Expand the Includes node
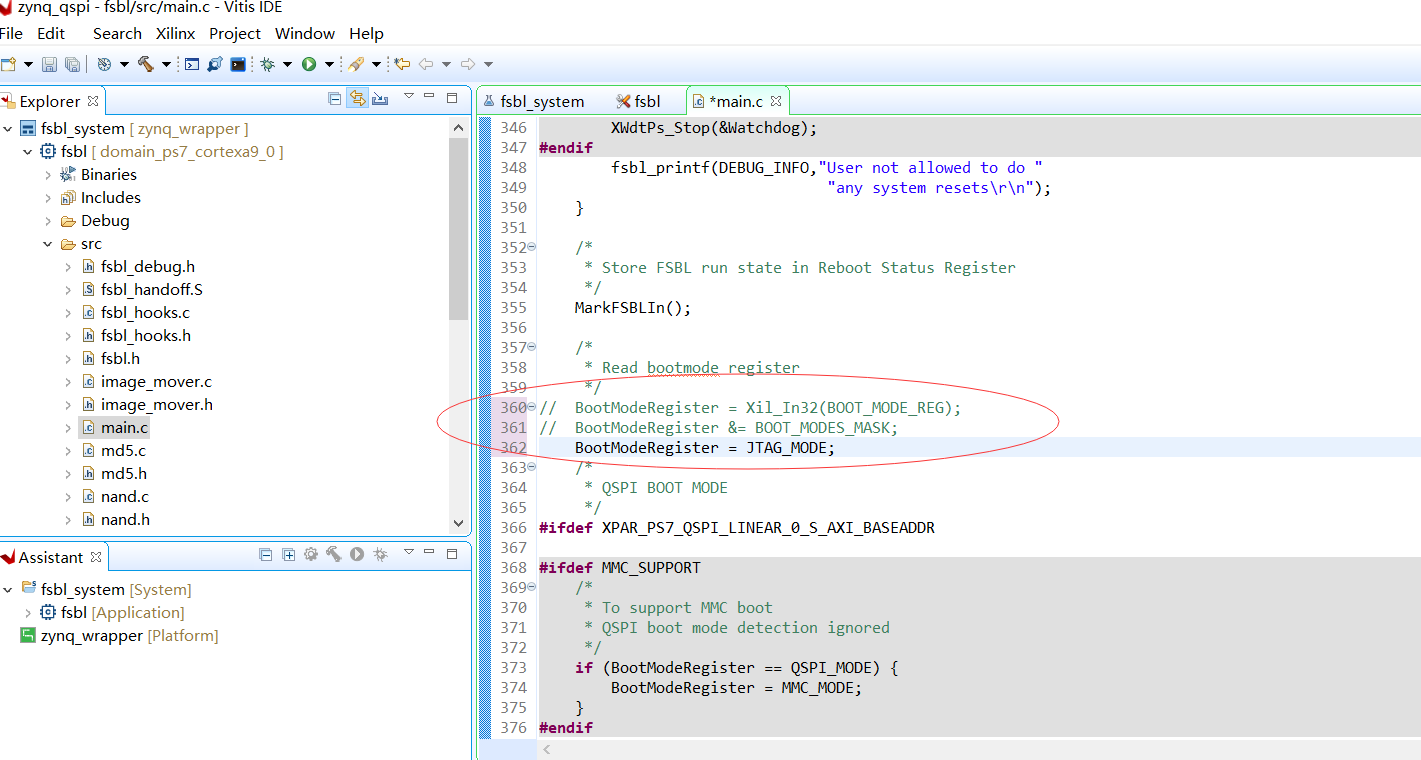Screen dimensions: 1421x760 tap(48, 198)
